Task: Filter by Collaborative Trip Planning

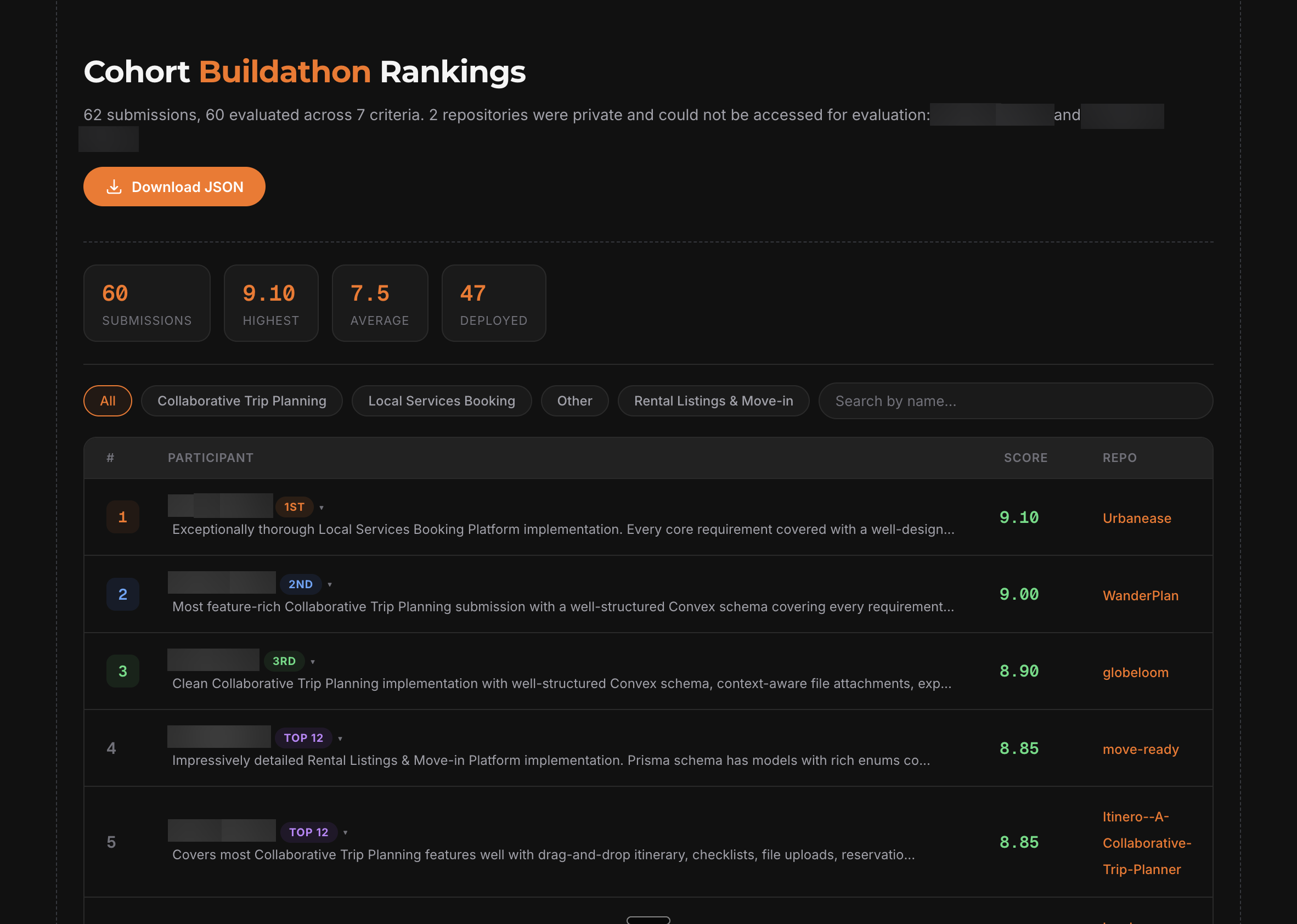Action: pos(241,401)
